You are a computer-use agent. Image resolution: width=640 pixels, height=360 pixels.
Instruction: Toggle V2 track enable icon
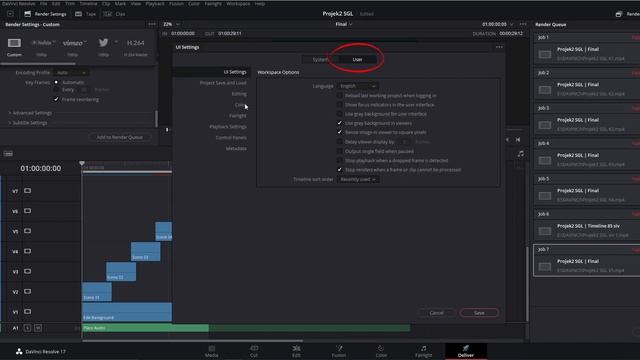coord(27,291)
